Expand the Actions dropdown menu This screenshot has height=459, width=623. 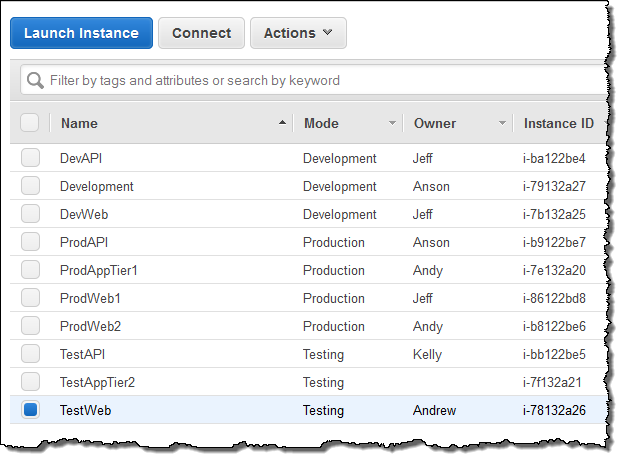298,33
